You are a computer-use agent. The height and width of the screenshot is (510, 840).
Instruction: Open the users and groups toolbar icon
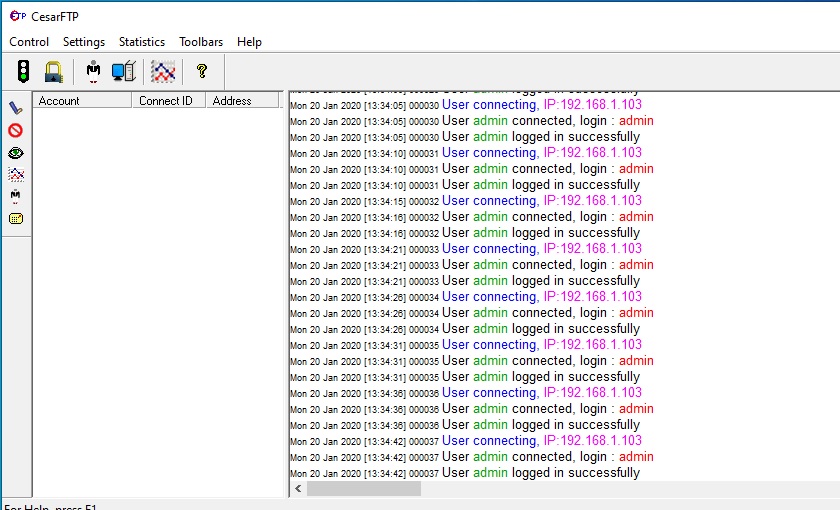(x=94, y=72)
